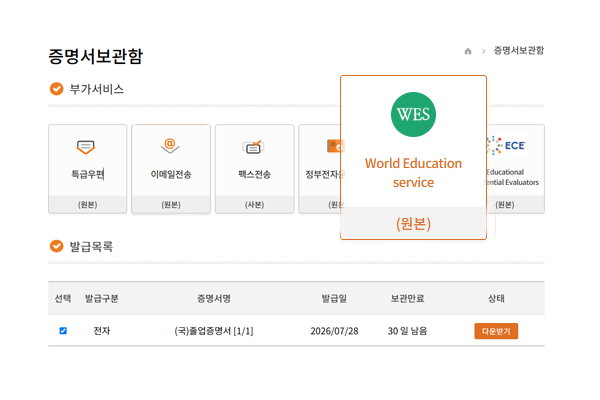Click the (국)졸업증명서 [1/1] certificate name
Screen dimensions: 600x400
click(x=214, y=331)
